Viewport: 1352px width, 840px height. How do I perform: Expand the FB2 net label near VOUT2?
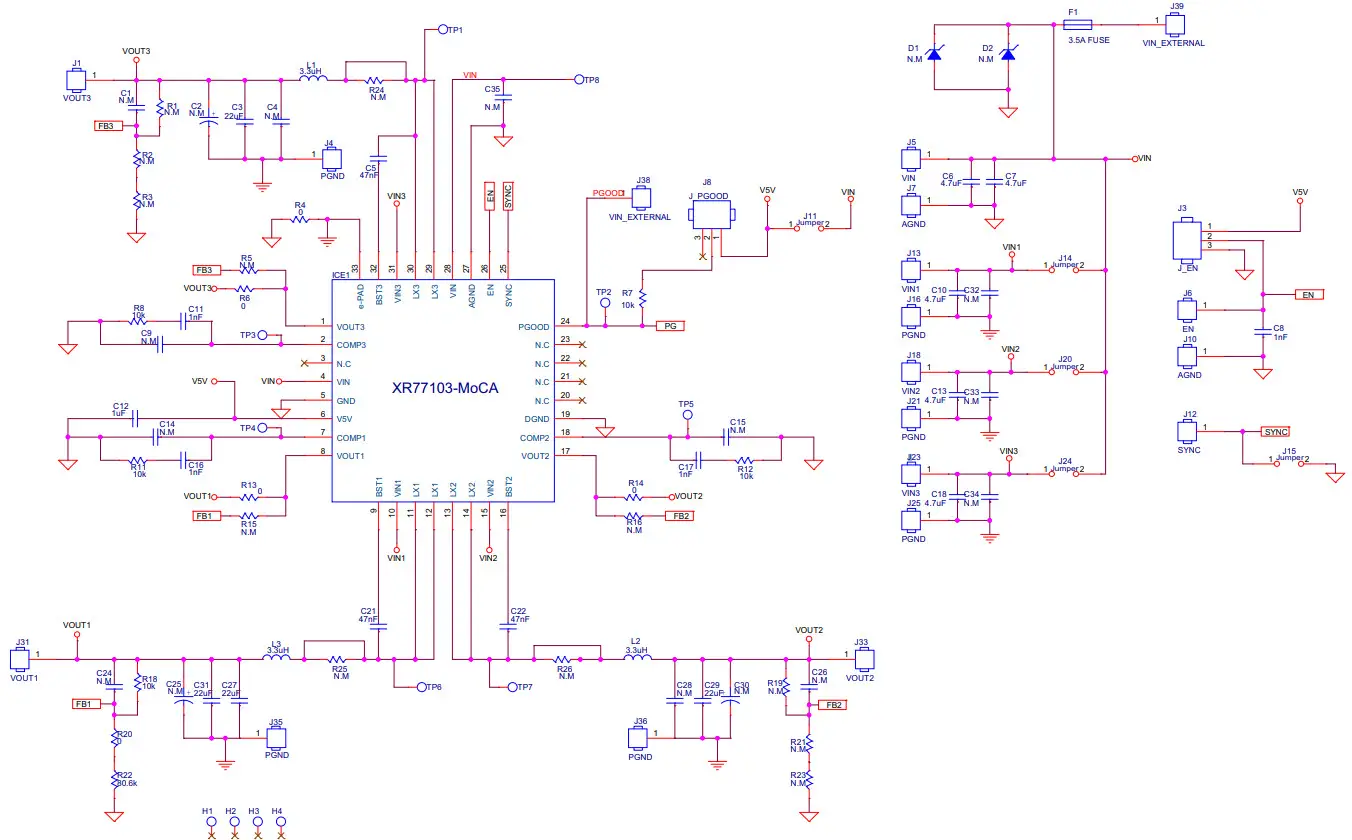click(x=832, y=704)
